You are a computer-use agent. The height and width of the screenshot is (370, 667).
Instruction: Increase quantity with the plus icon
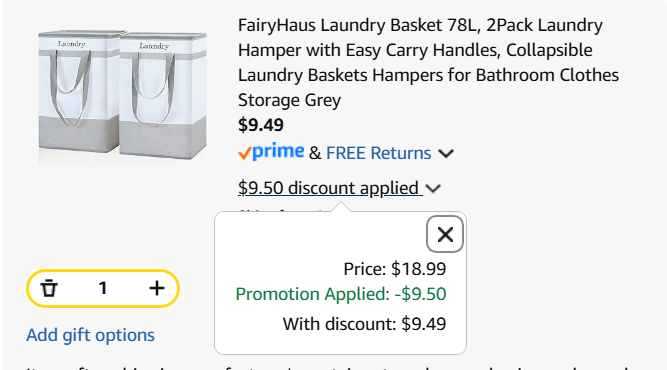(157, 288)
